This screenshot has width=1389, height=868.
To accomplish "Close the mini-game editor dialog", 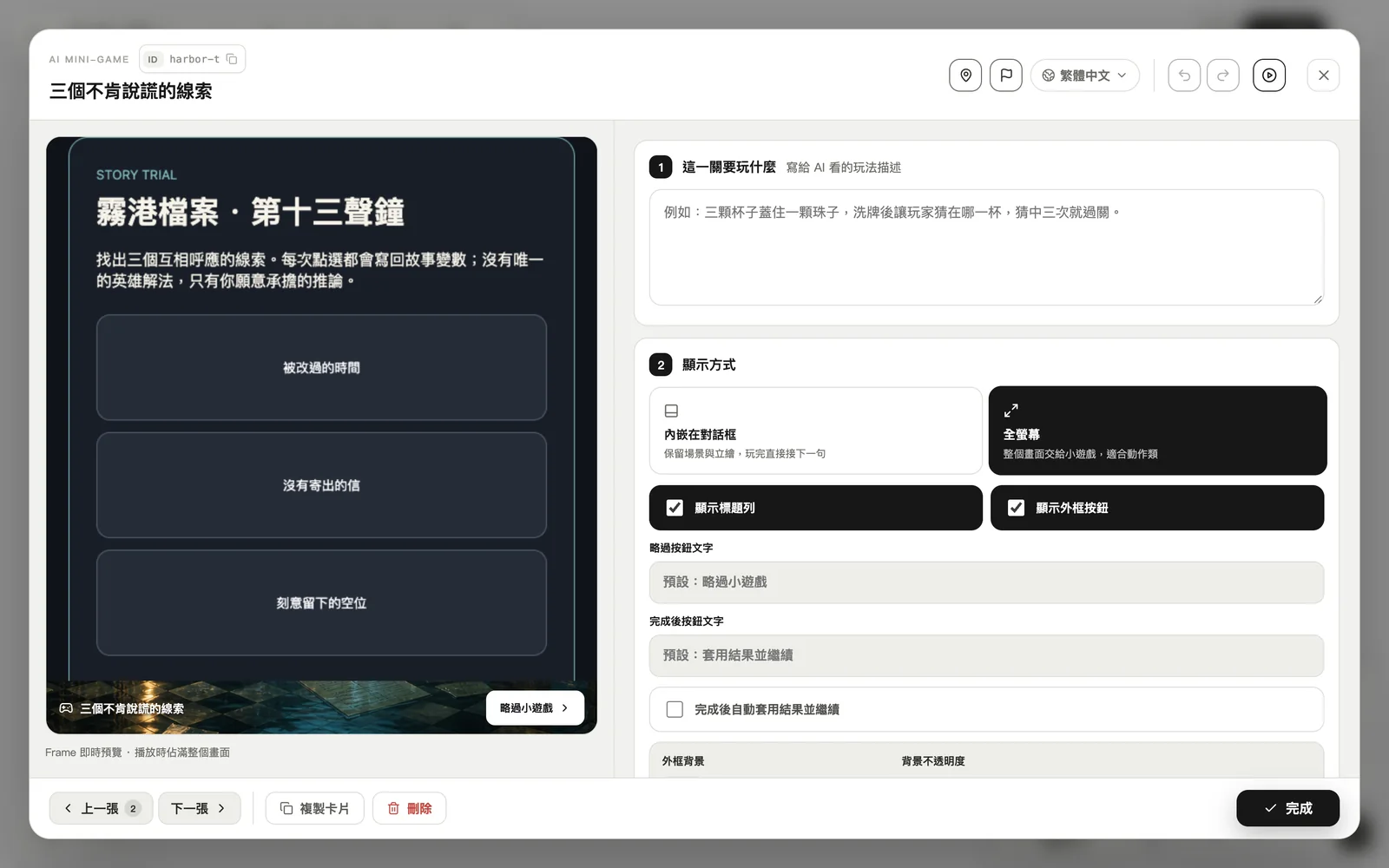I will point(1323,76).
